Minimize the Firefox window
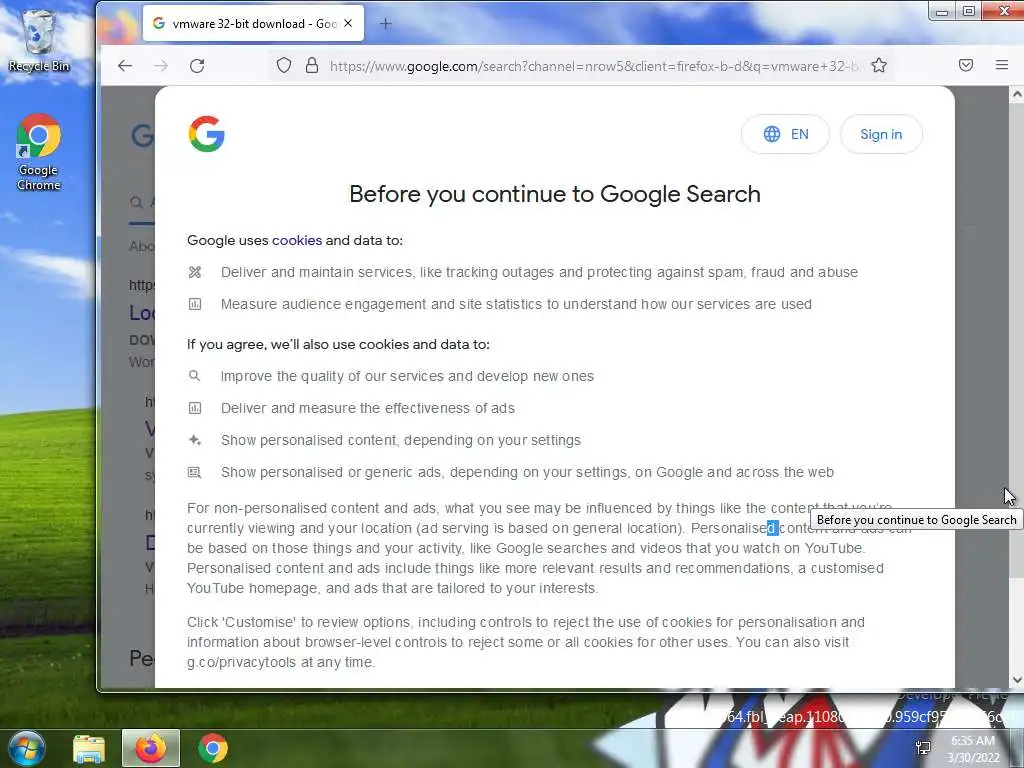This screenshot has width=1024, height=768. [x=942, y=11]
